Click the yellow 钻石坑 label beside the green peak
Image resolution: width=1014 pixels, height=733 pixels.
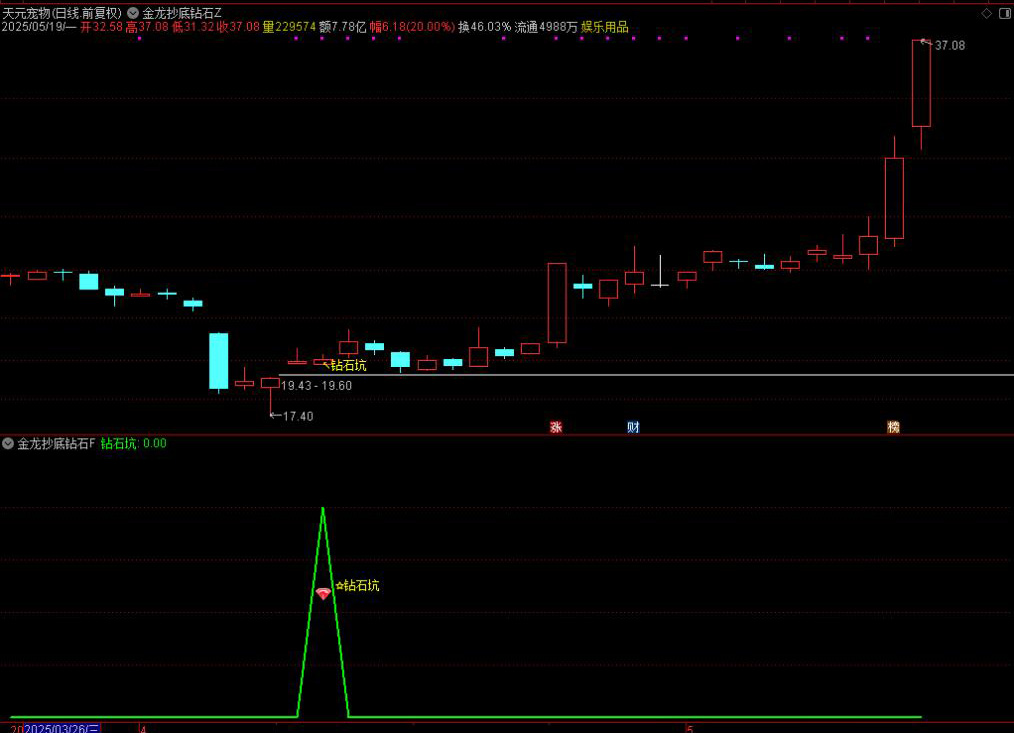point(360,585)
